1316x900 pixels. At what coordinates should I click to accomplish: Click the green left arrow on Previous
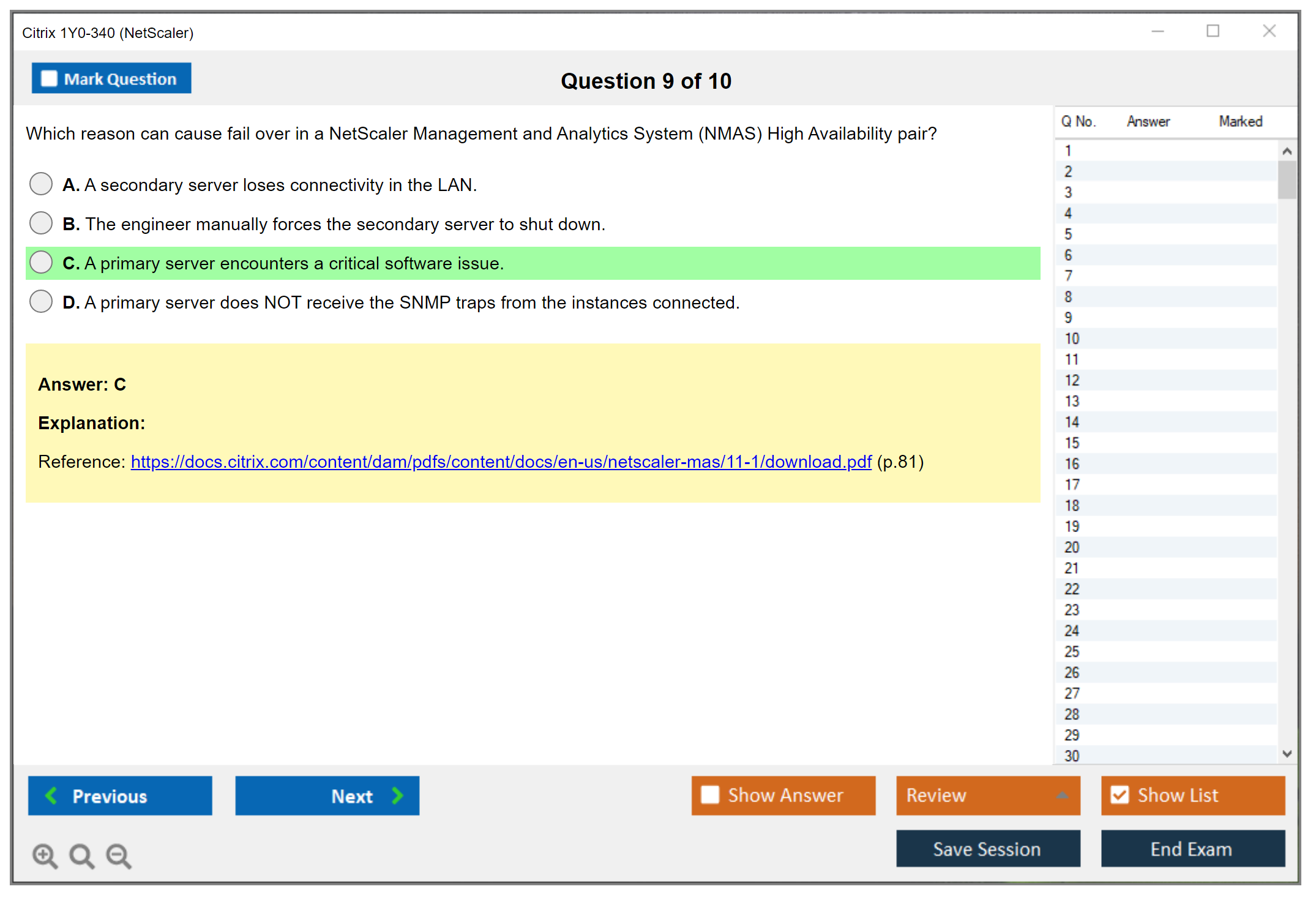click(51, 795)
